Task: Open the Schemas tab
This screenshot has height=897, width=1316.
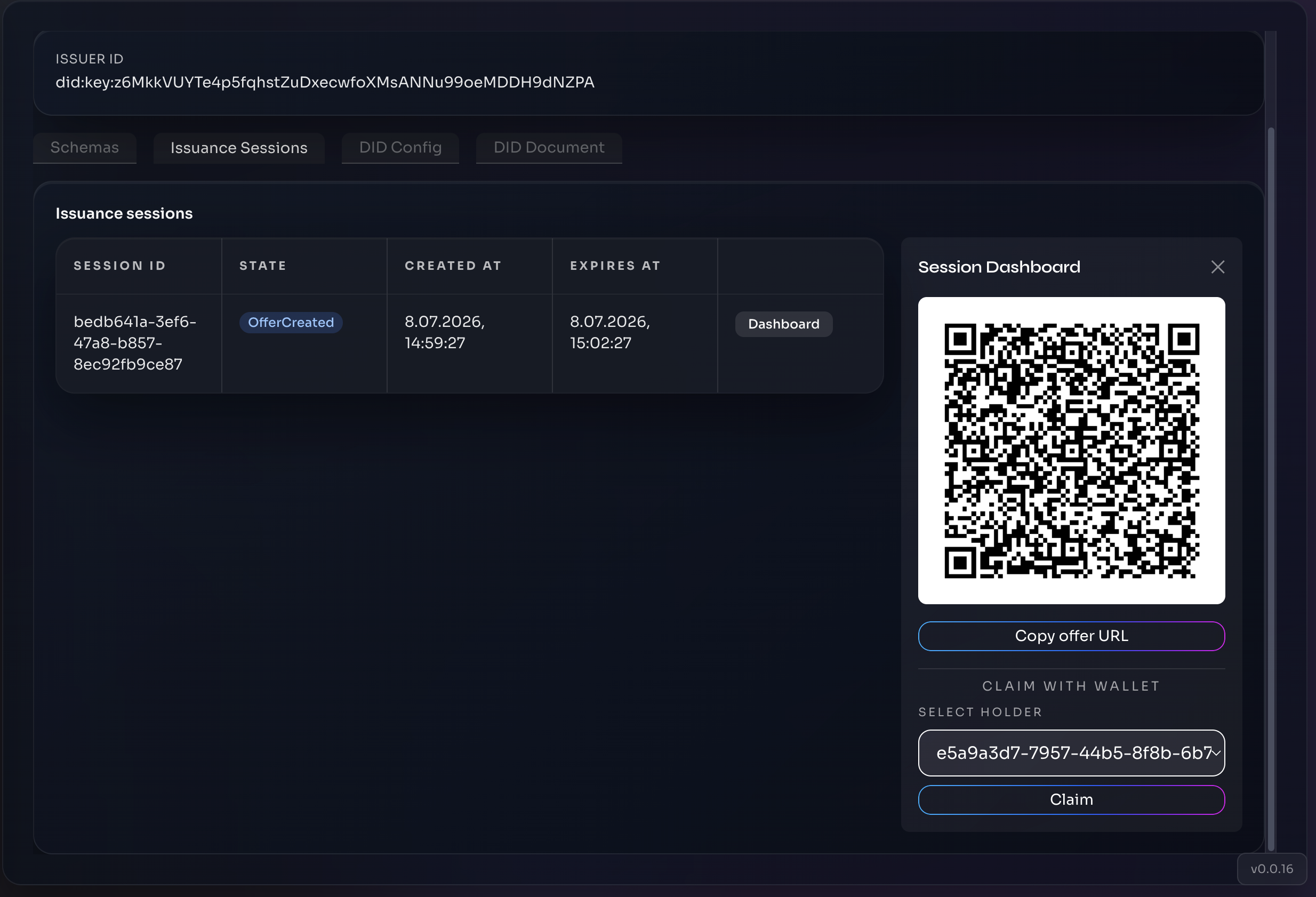Action: click(x=84, y=148)
